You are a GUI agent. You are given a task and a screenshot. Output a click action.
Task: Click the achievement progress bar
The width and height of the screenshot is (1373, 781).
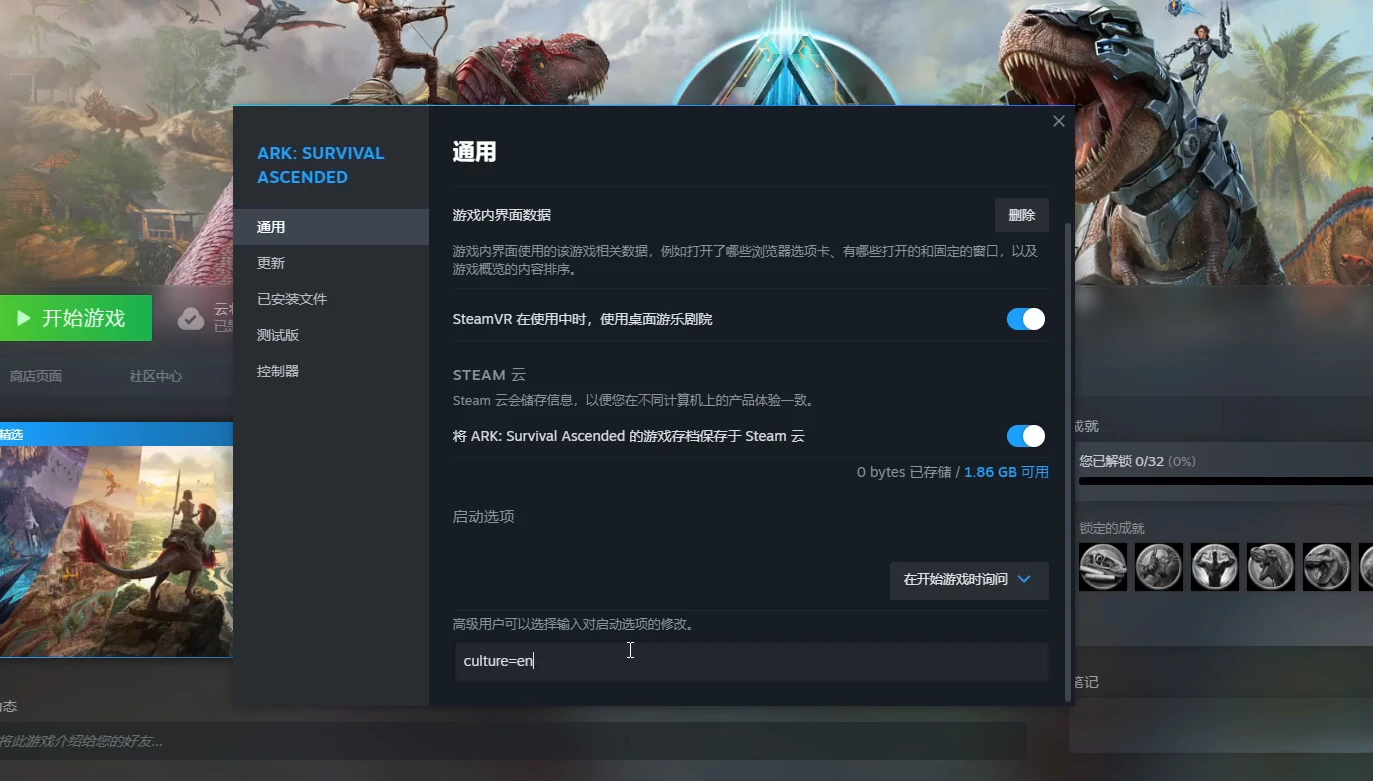tap(1225, 481)
